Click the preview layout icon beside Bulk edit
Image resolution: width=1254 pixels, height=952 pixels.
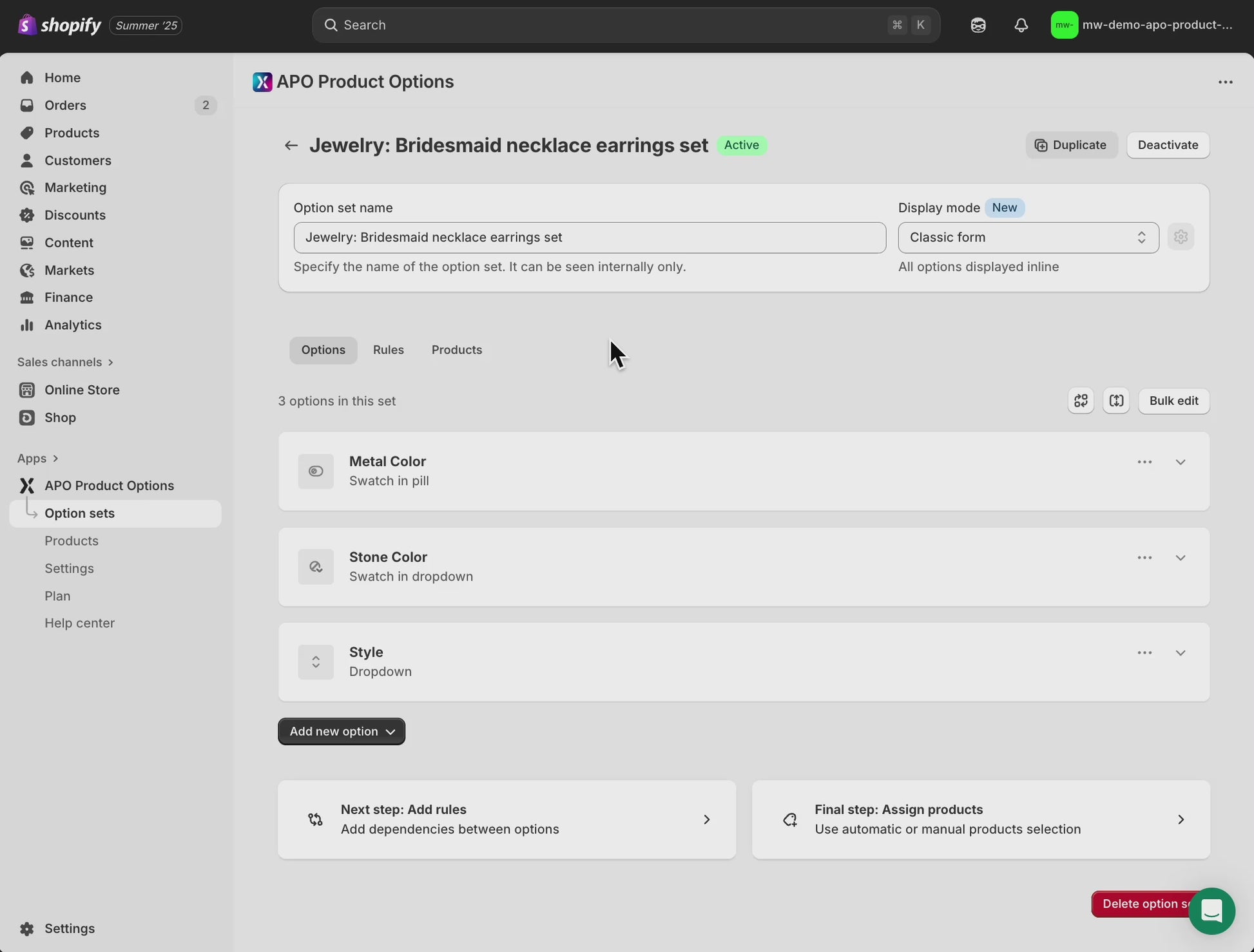coord(1116,401)
